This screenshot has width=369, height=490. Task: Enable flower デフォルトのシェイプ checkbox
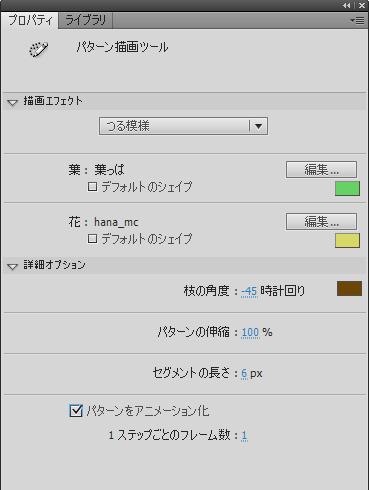[x=92, y=239]
